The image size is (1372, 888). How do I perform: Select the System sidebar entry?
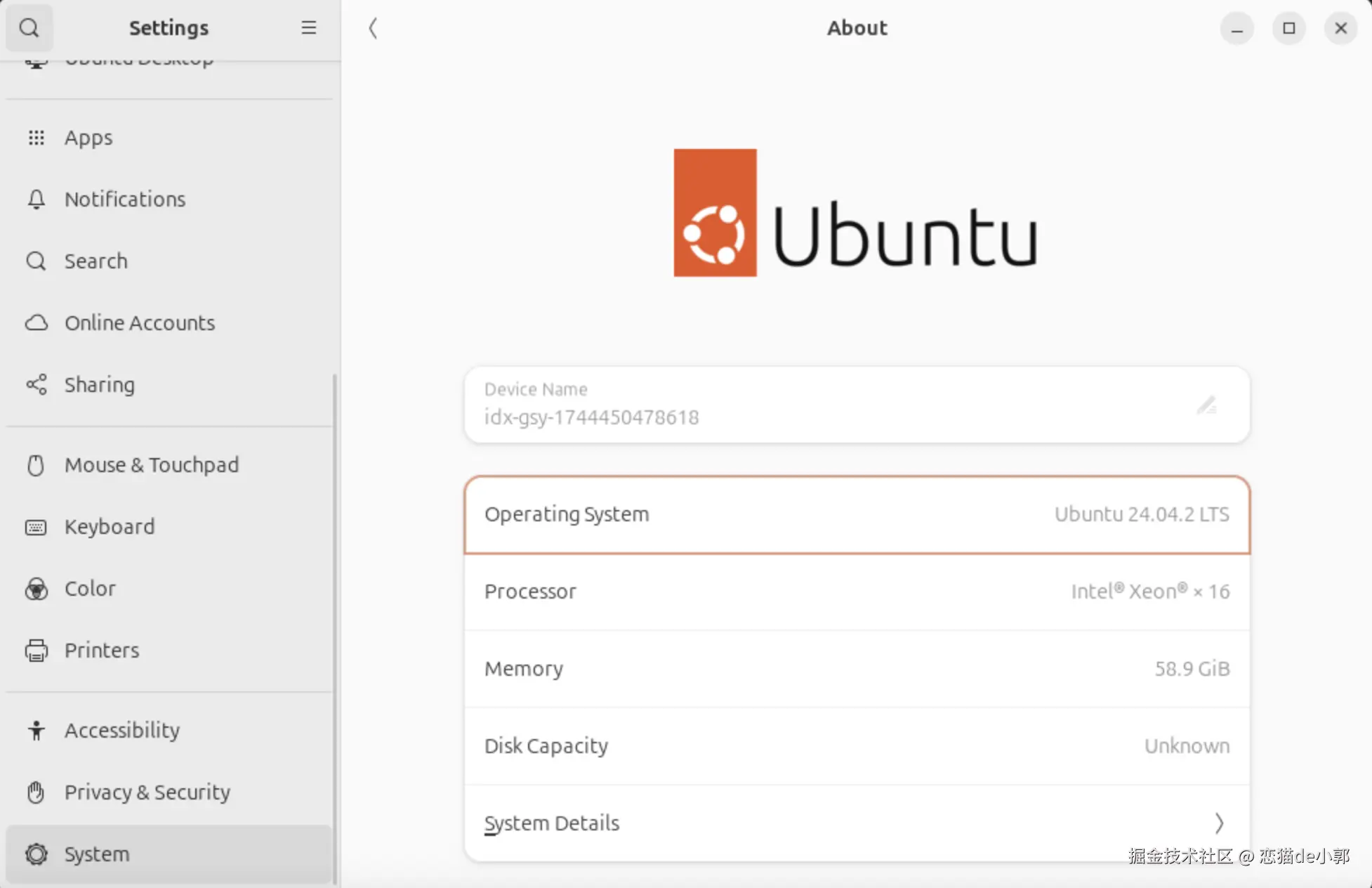coord(97,854)
